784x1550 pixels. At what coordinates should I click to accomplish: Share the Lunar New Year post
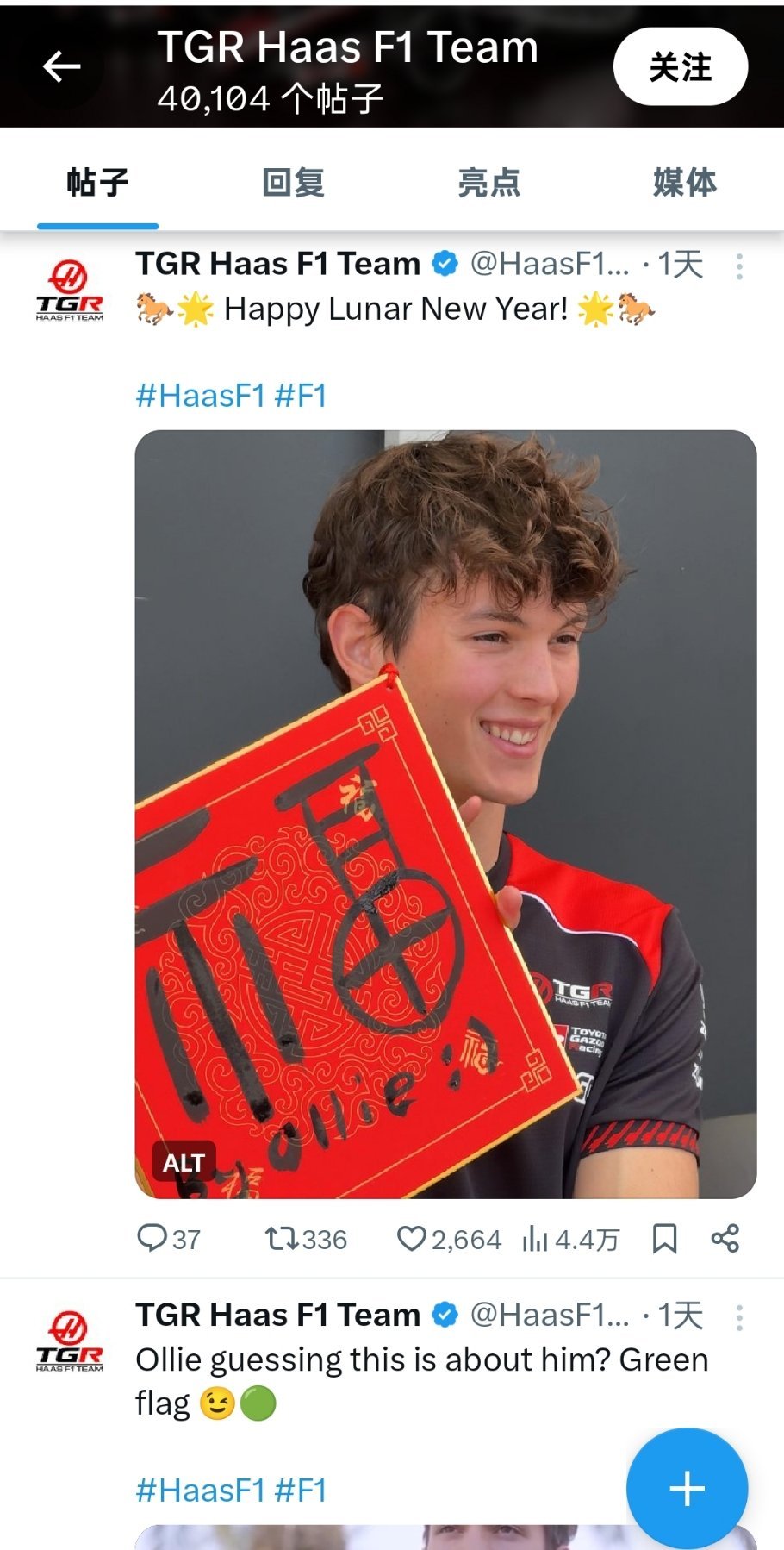(725, 1239)
